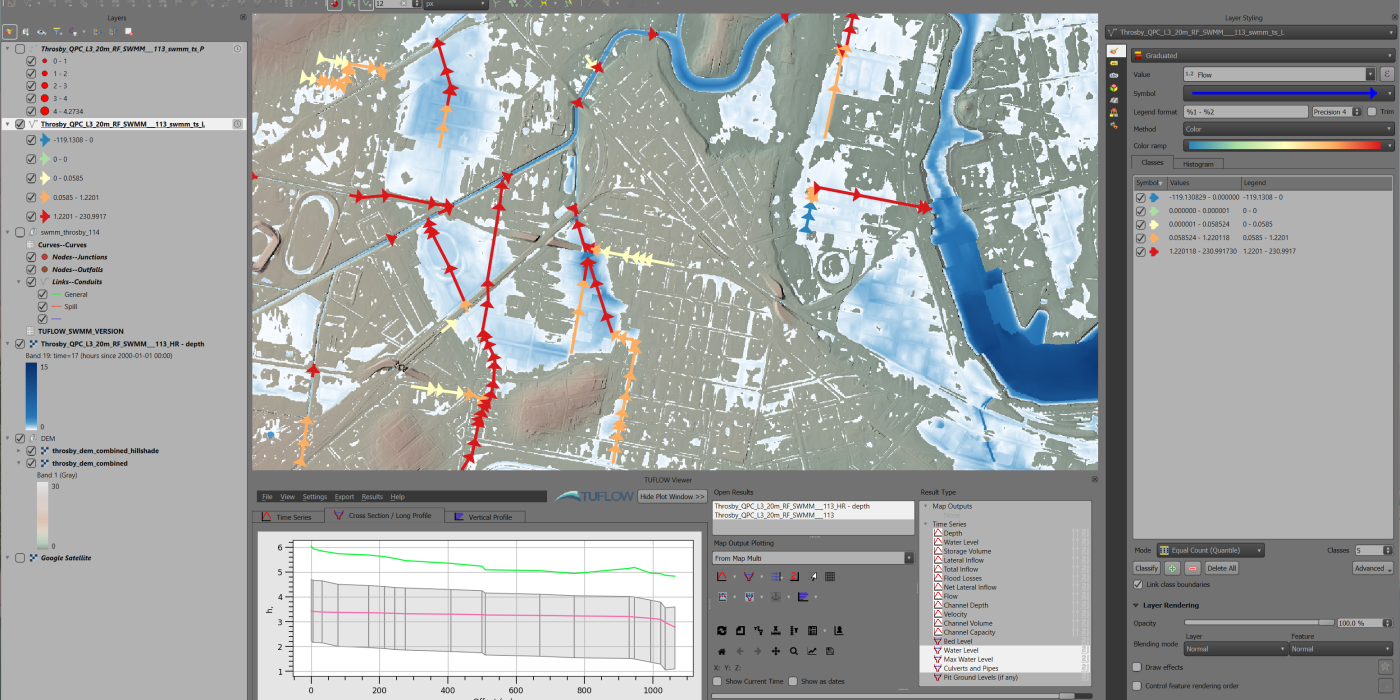Uncheck the 4 - 4.2734 legend class
This screenshot has height=700, width=1400.
point(31,111)
